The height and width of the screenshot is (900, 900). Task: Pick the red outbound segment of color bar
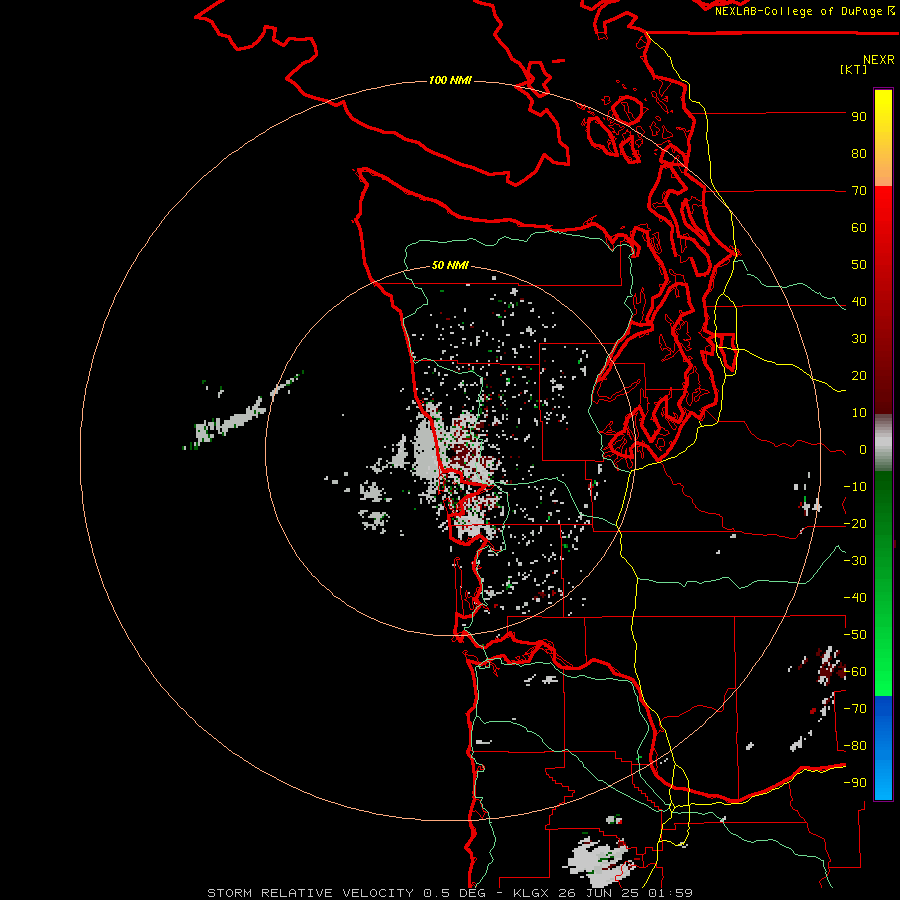click(883, 300)
